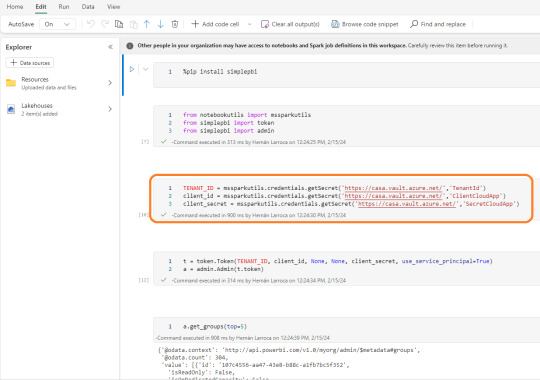This screenshot has width=540, height=380.
Task: Open vault URL link on TenantId line
Action: click(393, 188)
